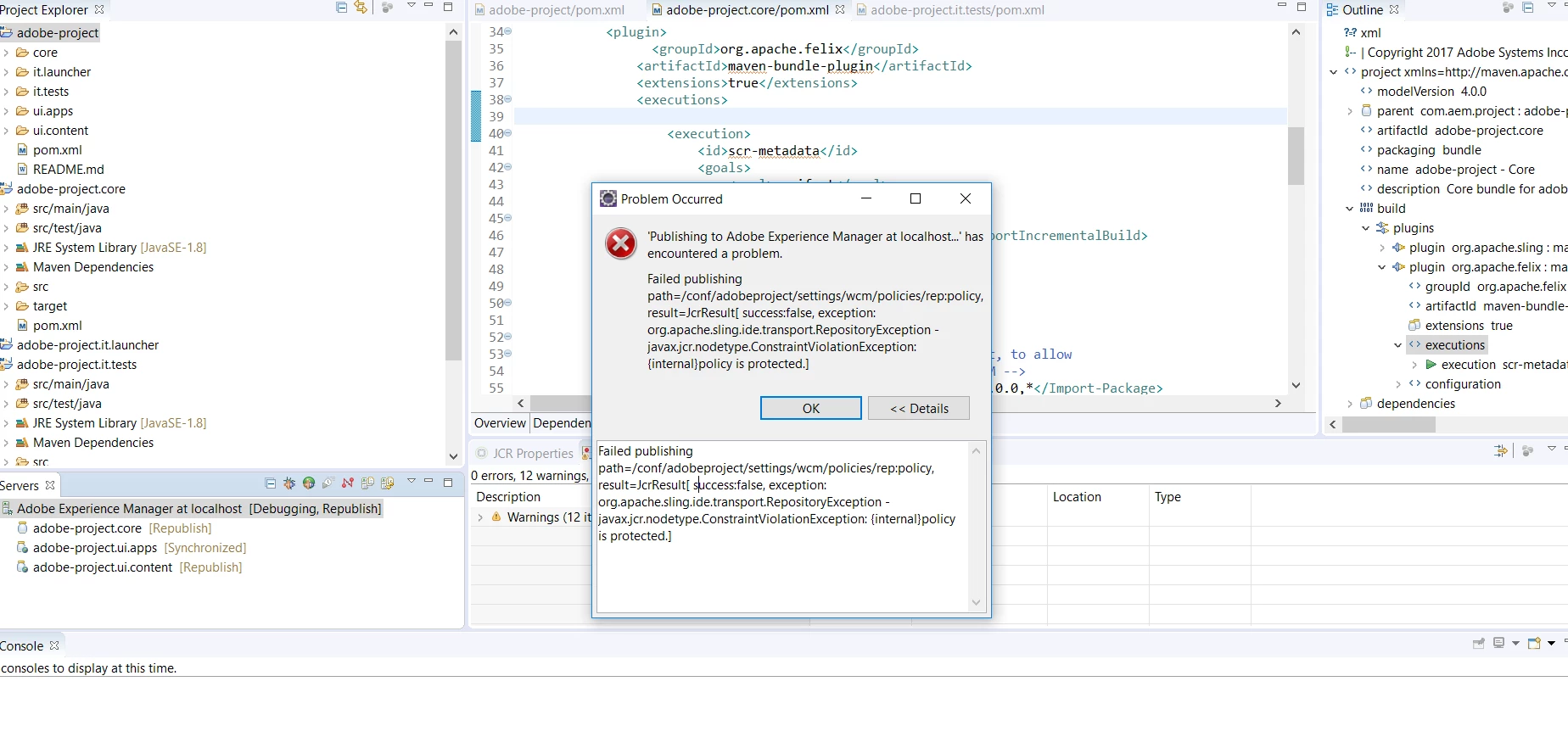Click the Display Selected Console icon

[x=1499, y=643]
